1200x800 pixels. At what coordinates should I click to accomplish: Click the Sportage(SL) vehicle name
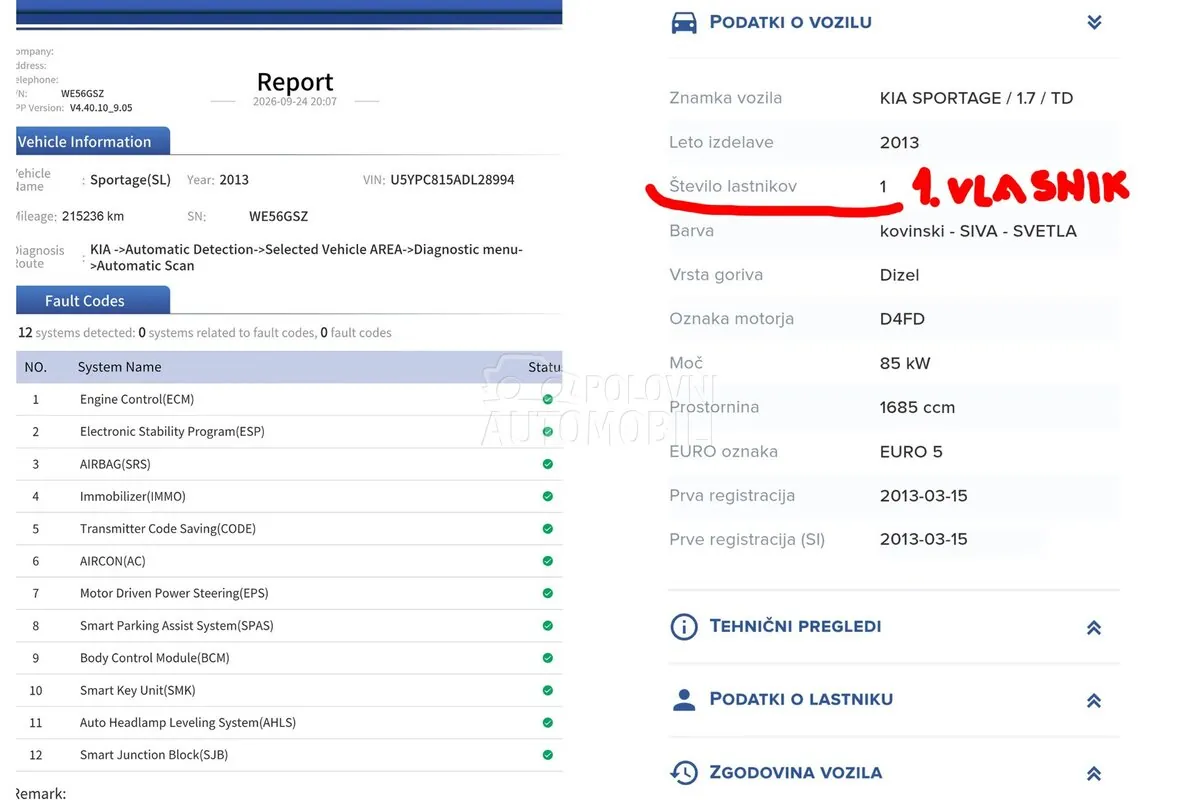tap(130, 180)
